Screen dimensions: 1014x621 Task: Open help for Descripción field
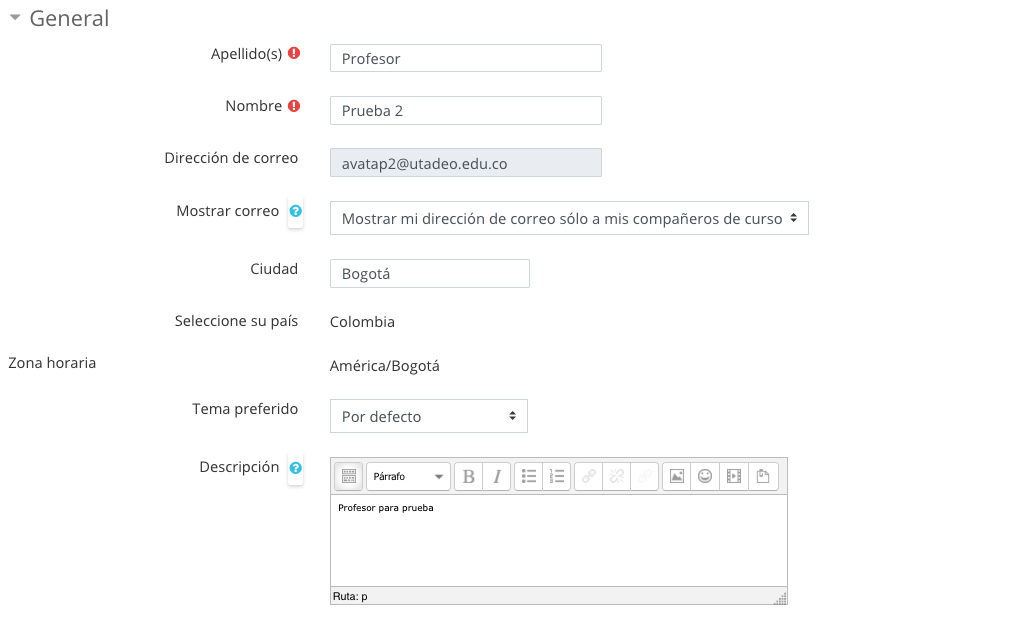(296, 468)
